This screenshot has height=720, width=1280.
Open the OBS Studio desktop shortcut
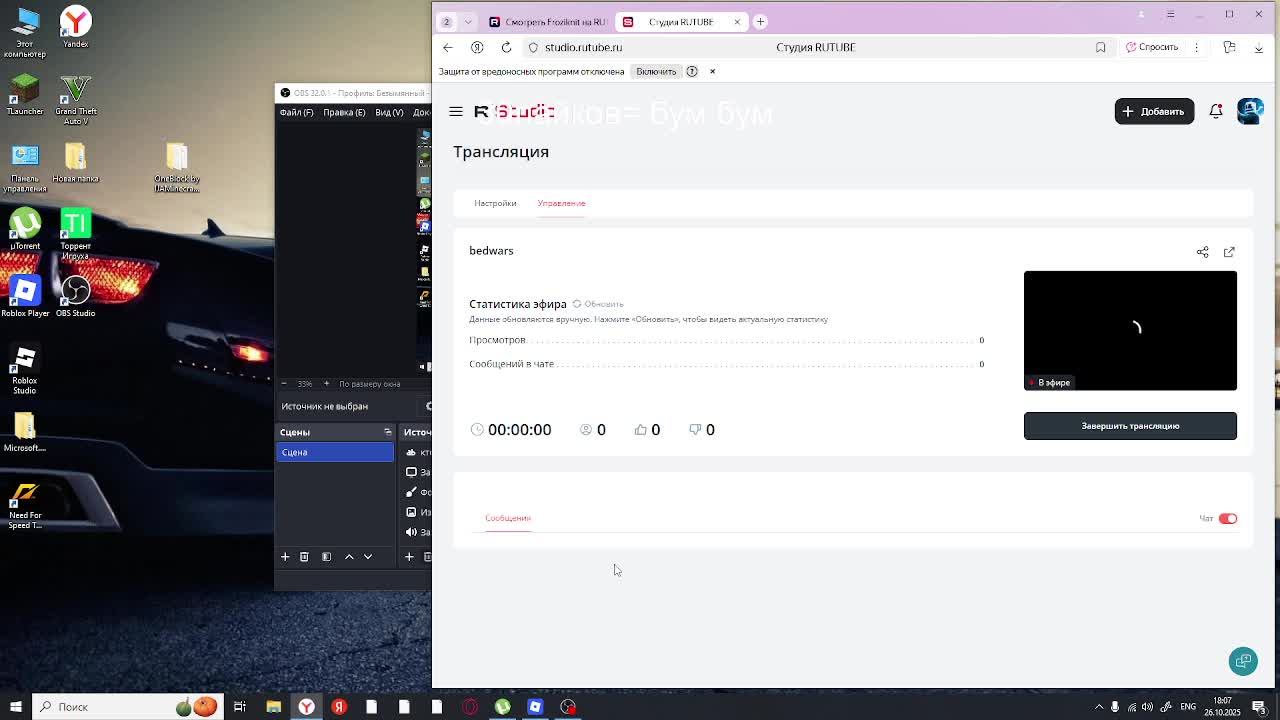[75, 296]
